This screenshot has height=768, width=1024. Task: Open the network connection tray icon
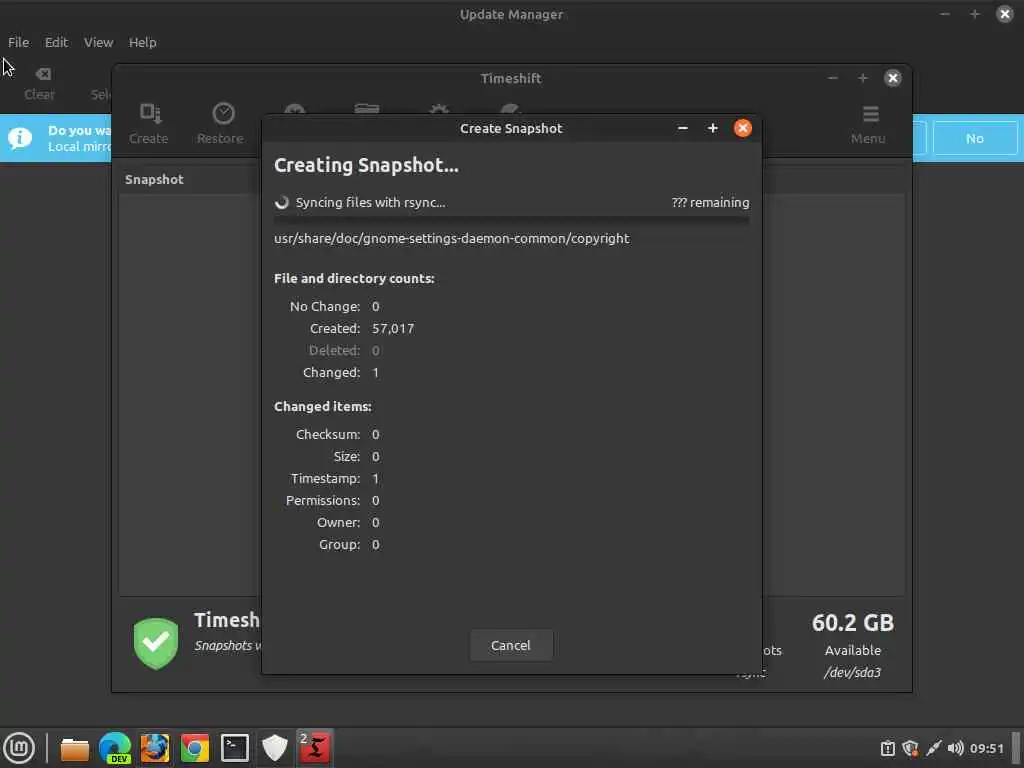point(933,748)
